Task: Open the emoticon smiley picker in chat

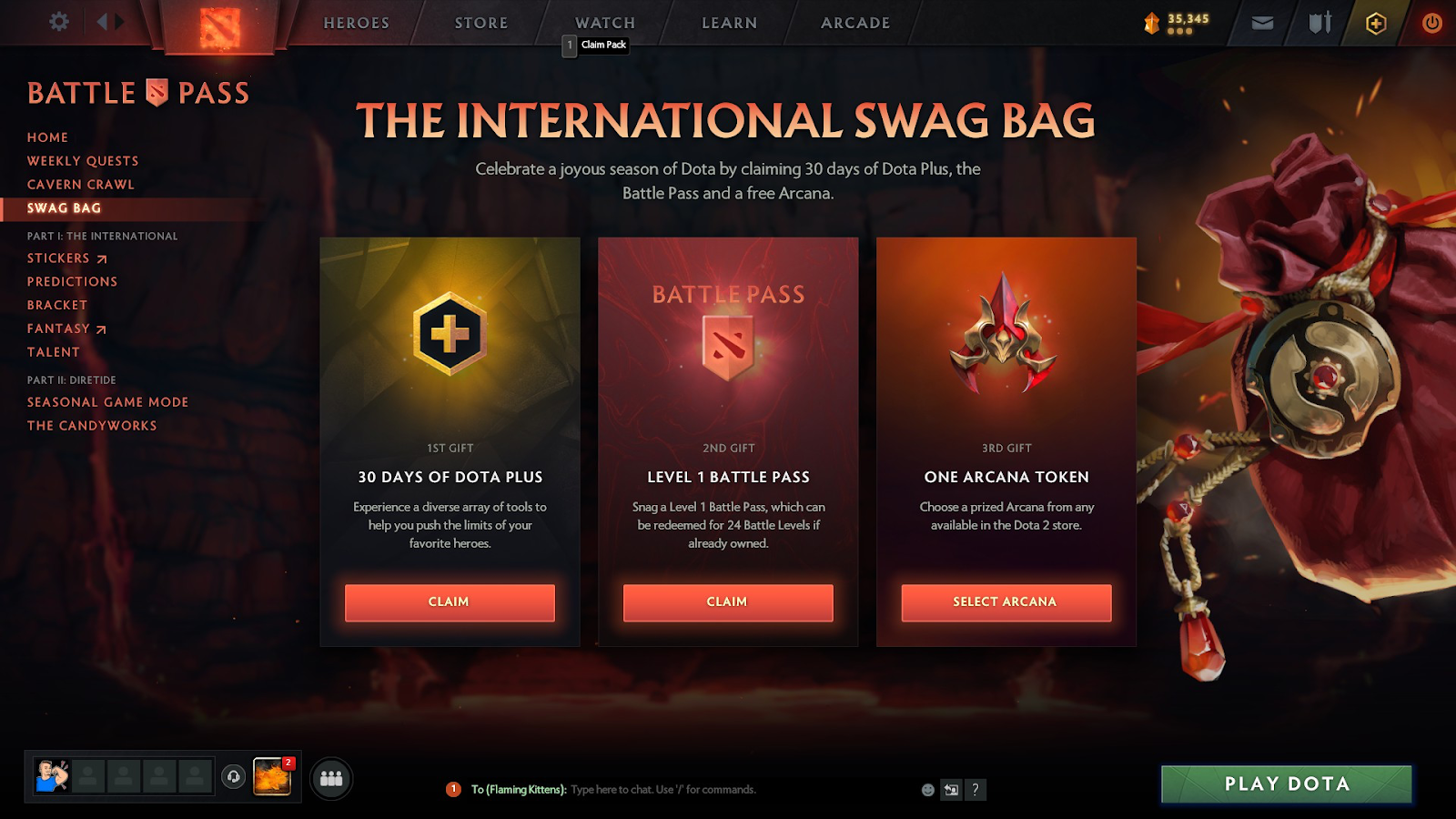Action: (x=928, y=790)
